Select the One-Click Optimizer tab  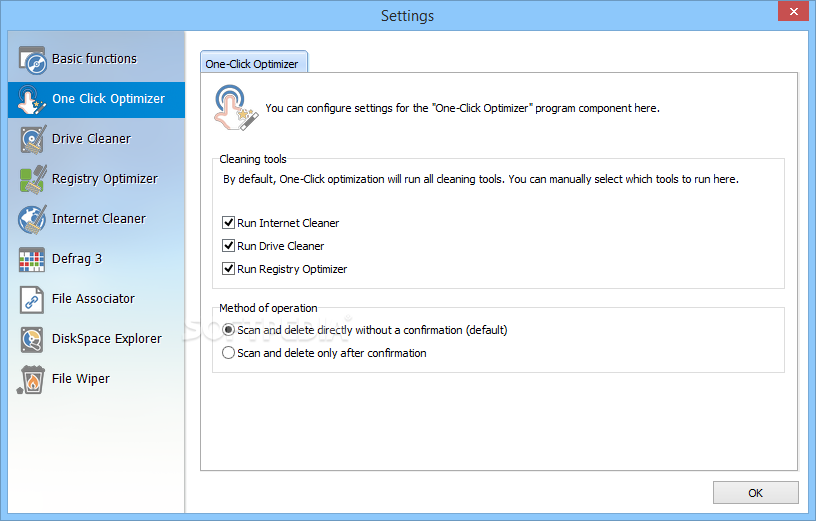click(253, 63)
